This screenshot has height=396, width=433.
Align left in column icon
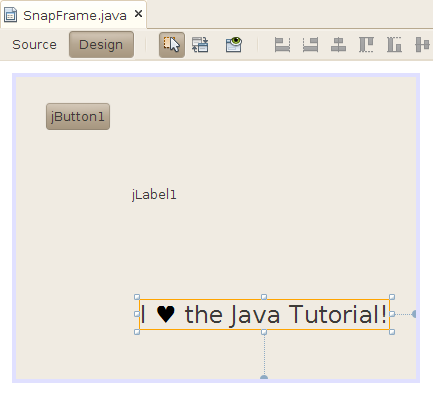282,45
